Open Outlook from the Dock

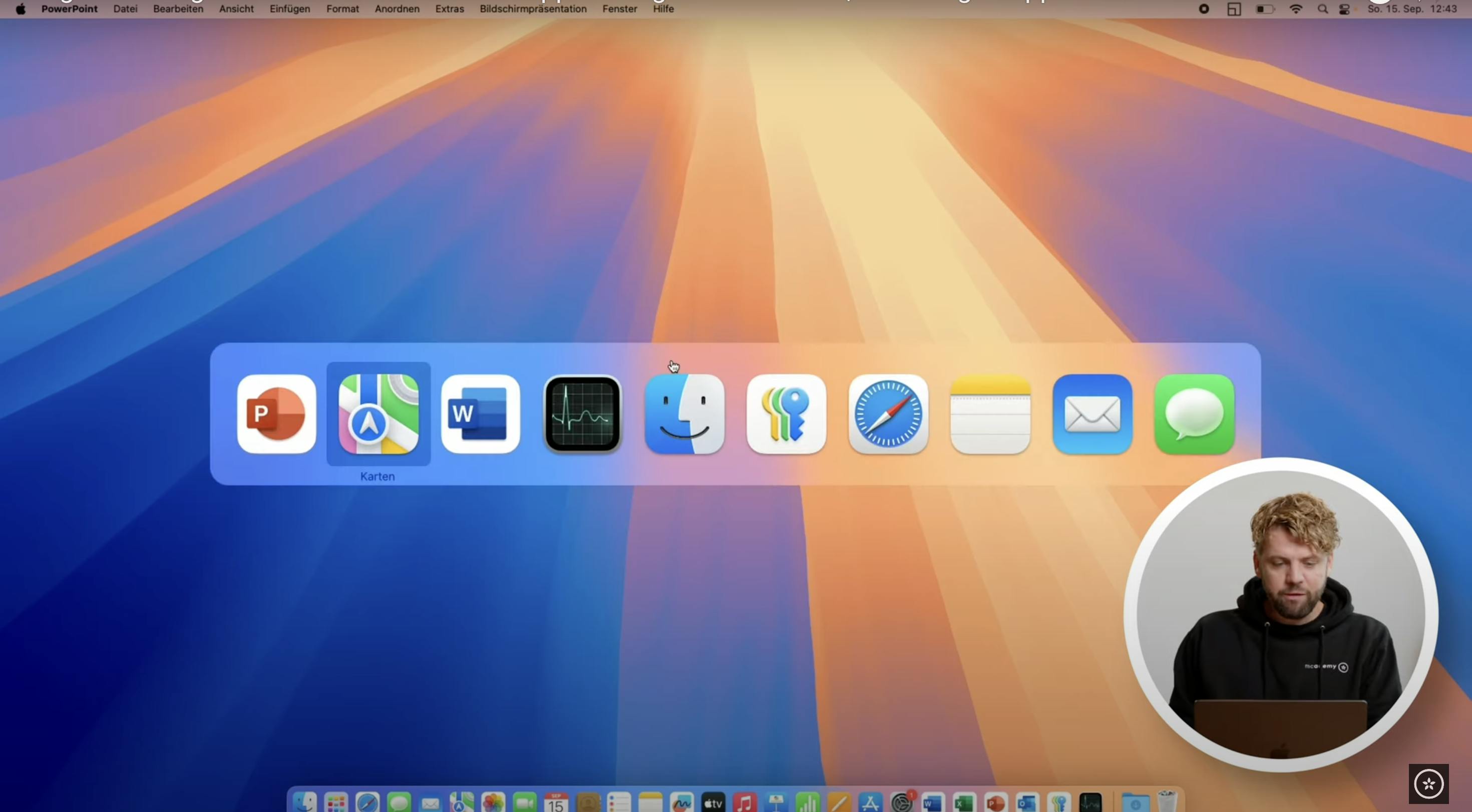(x=1027, y=801)
